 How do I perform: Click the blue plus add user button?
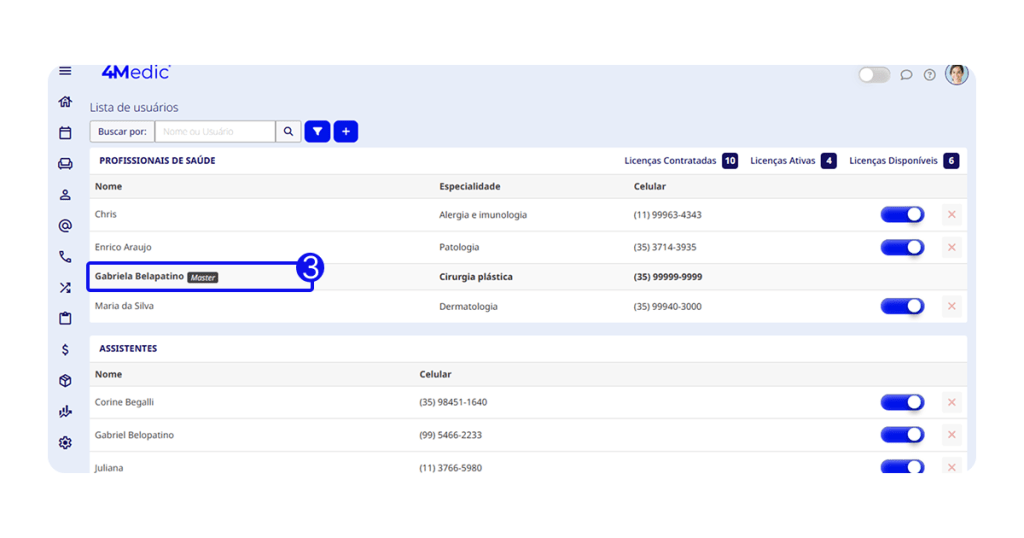[346, 131]
